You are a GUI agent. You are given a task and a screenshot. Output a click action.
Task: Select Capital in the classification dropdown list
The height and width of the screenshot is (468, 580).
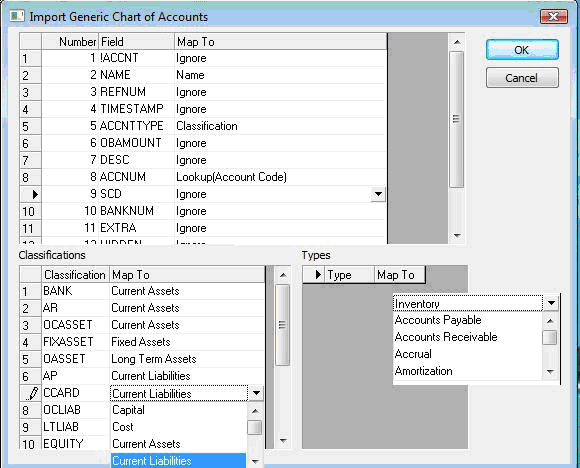[179, 410]
